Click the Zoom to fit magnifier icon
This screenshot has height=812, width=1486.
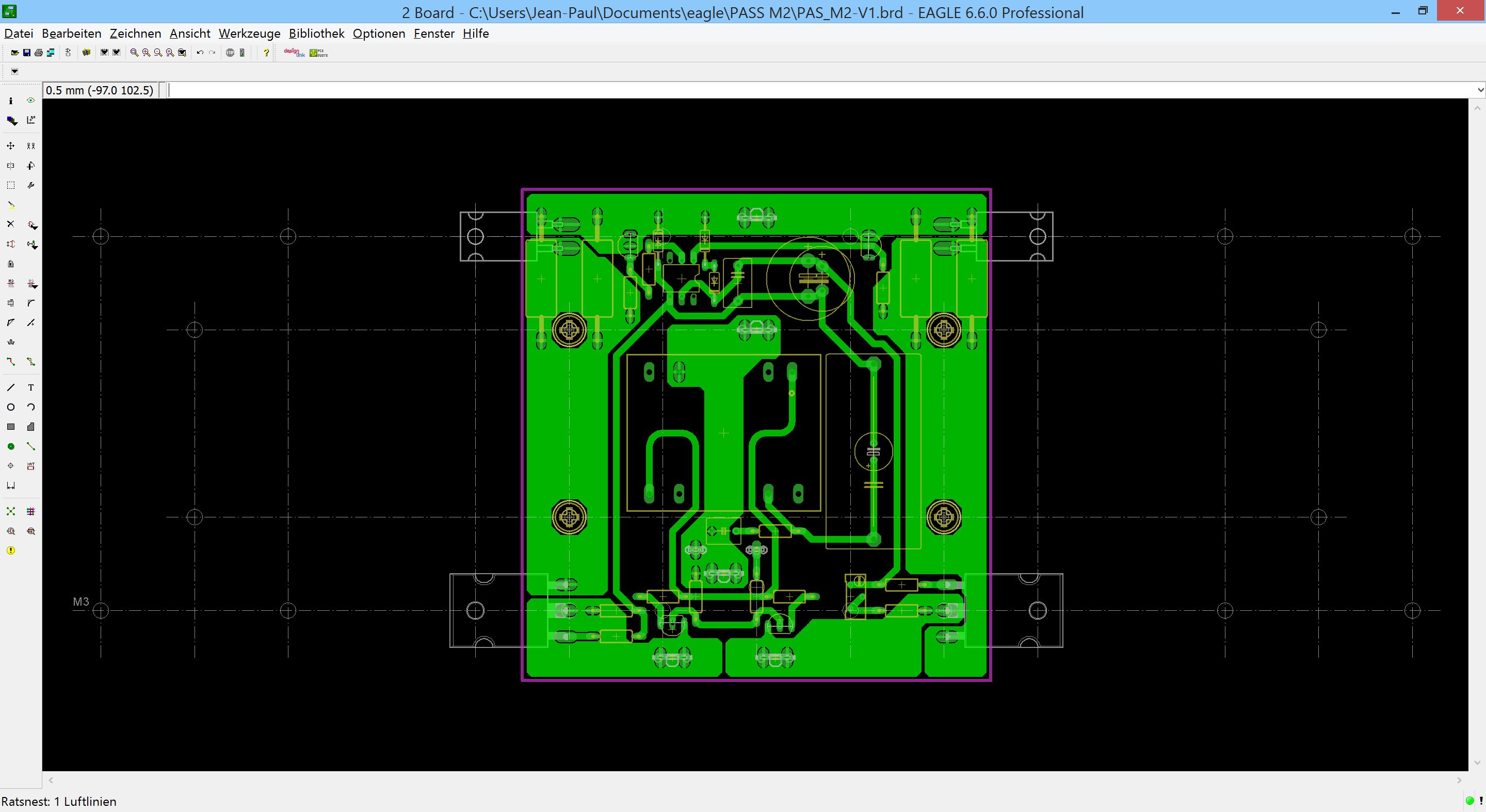(134, 53)
